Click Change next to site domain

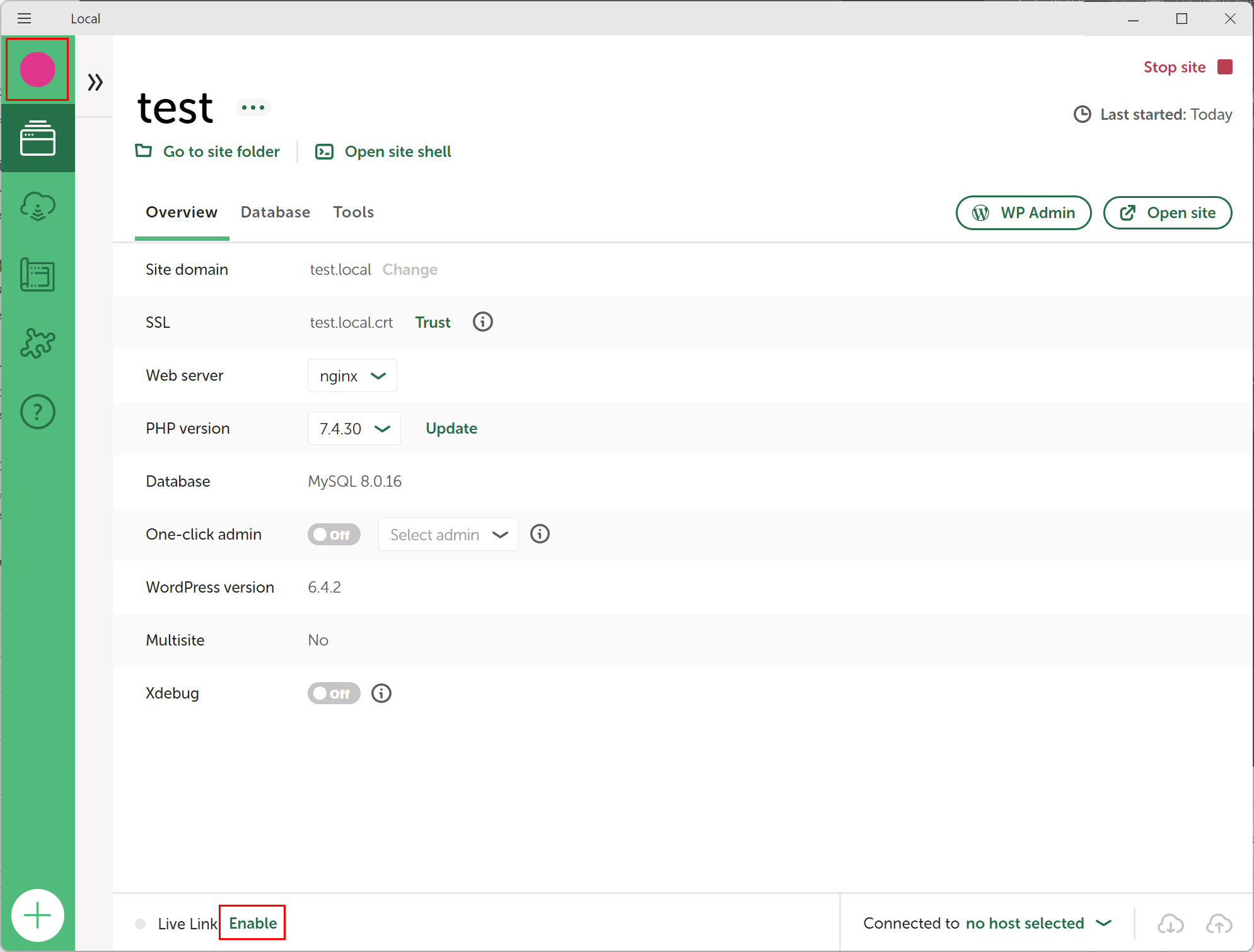pyautogui.click(x=410, y=269)
